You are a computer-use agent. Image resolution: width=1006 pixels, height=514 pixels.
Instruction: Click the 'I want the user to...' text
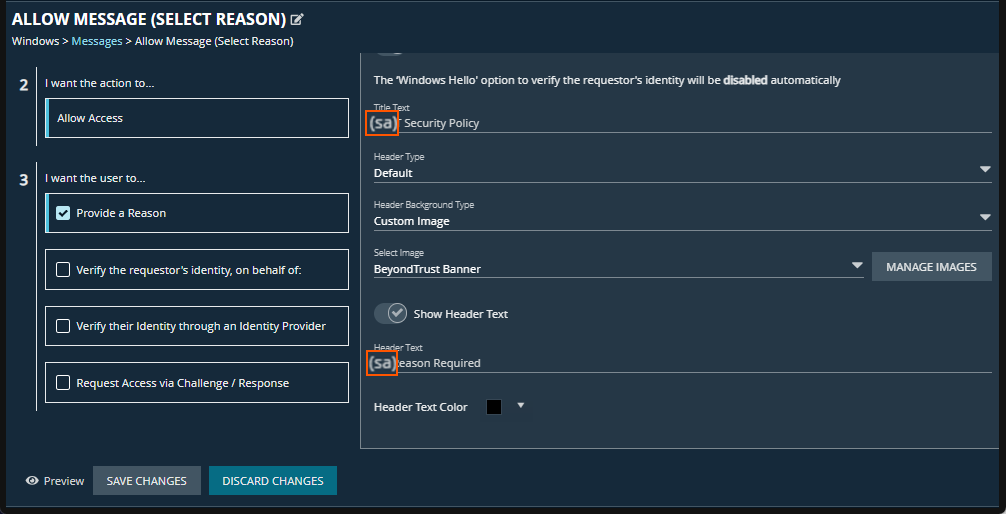click(95, 178)
